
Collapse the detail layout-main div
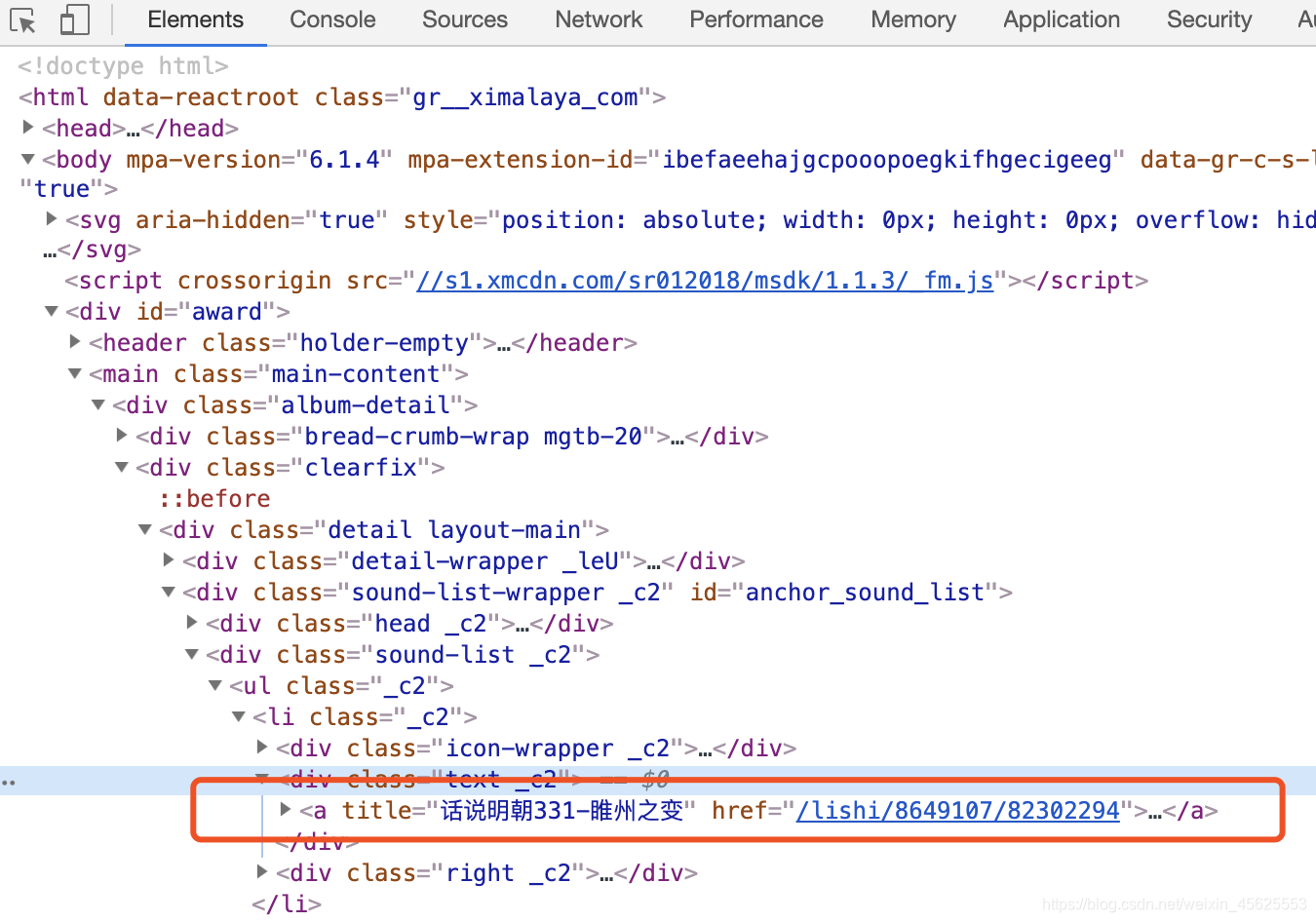point(145,529)
